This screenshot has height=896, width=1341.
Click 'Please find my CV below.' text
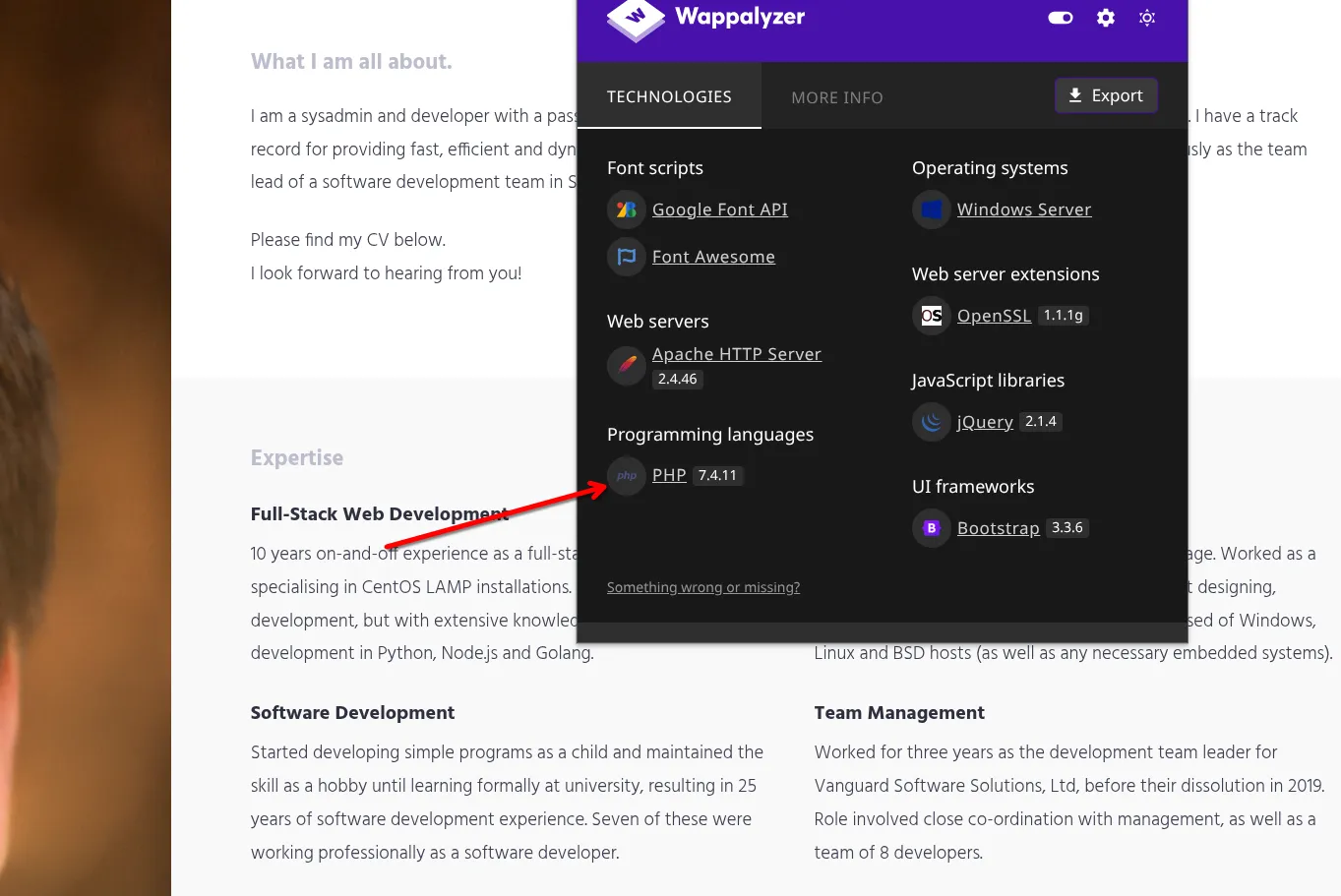coord(348,240)
